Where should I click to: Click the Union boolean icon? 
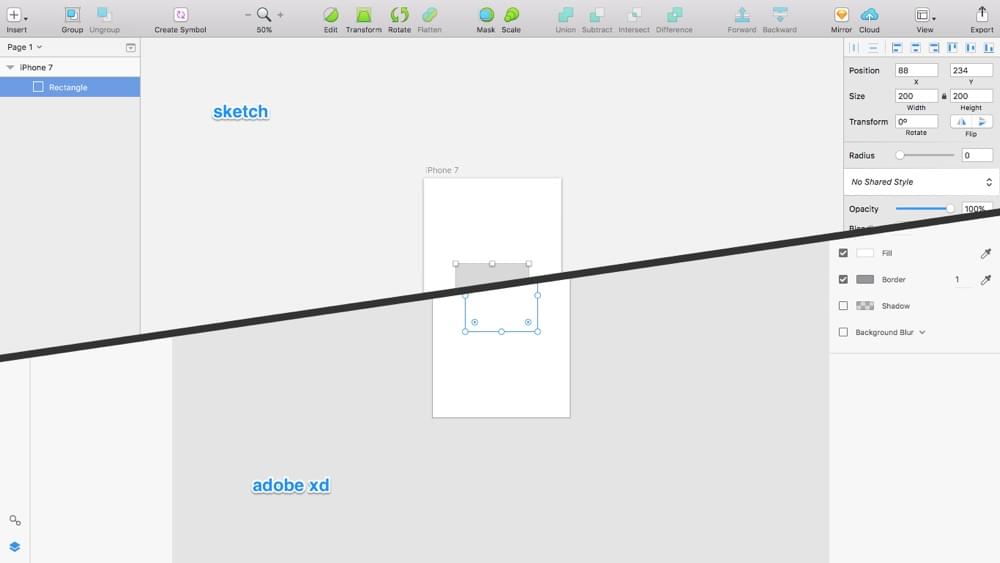click(x=565, y=15)
